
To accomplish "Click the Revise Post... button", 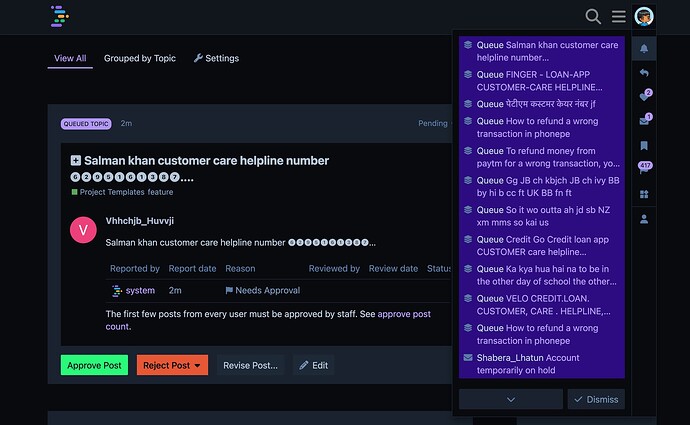I will (250, 365).
